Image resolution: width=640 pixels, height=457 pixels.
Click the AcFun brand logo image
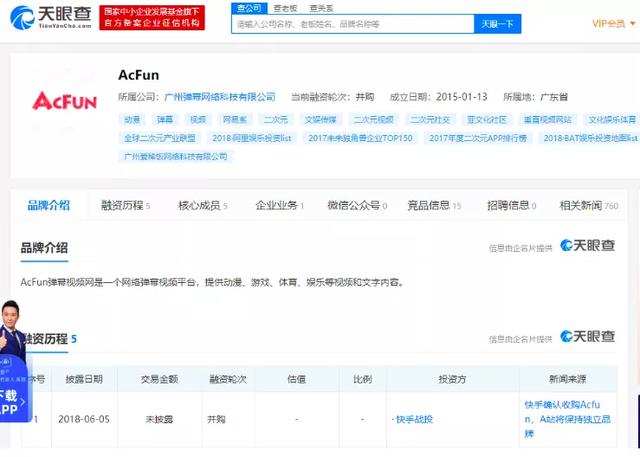click(x=65, y=100)
